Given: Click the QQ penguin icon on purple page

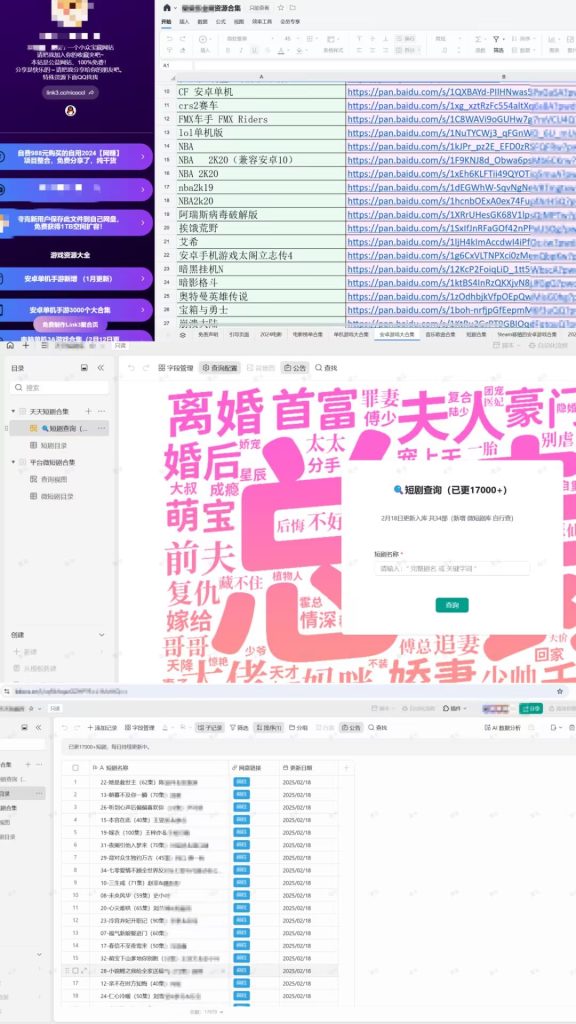Looking at the screenshot, I should pos(71,110).
